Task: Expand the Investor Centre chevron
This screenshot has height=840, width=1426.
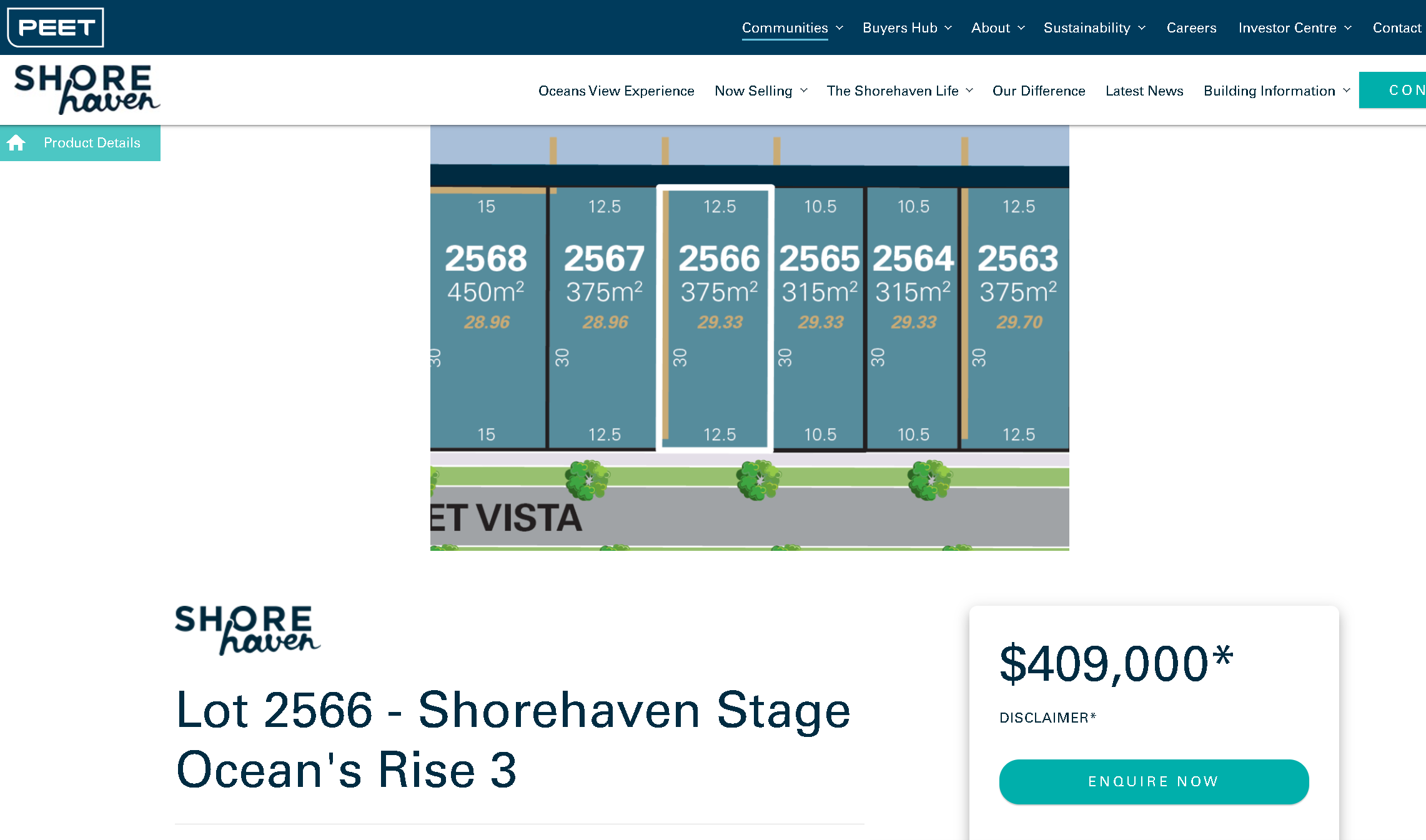Action: (1348, 28)
